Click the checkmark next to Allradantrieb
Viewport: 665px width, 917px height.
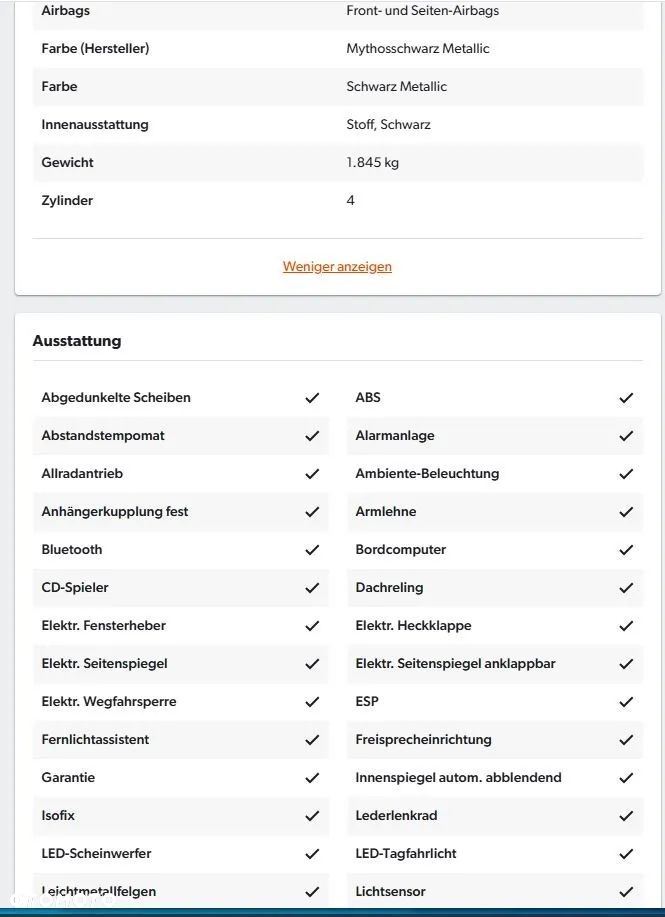click(312, 474)
